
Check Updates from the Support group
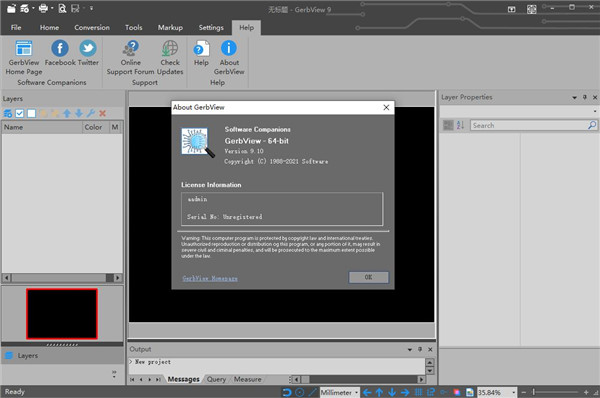point(170,57)
